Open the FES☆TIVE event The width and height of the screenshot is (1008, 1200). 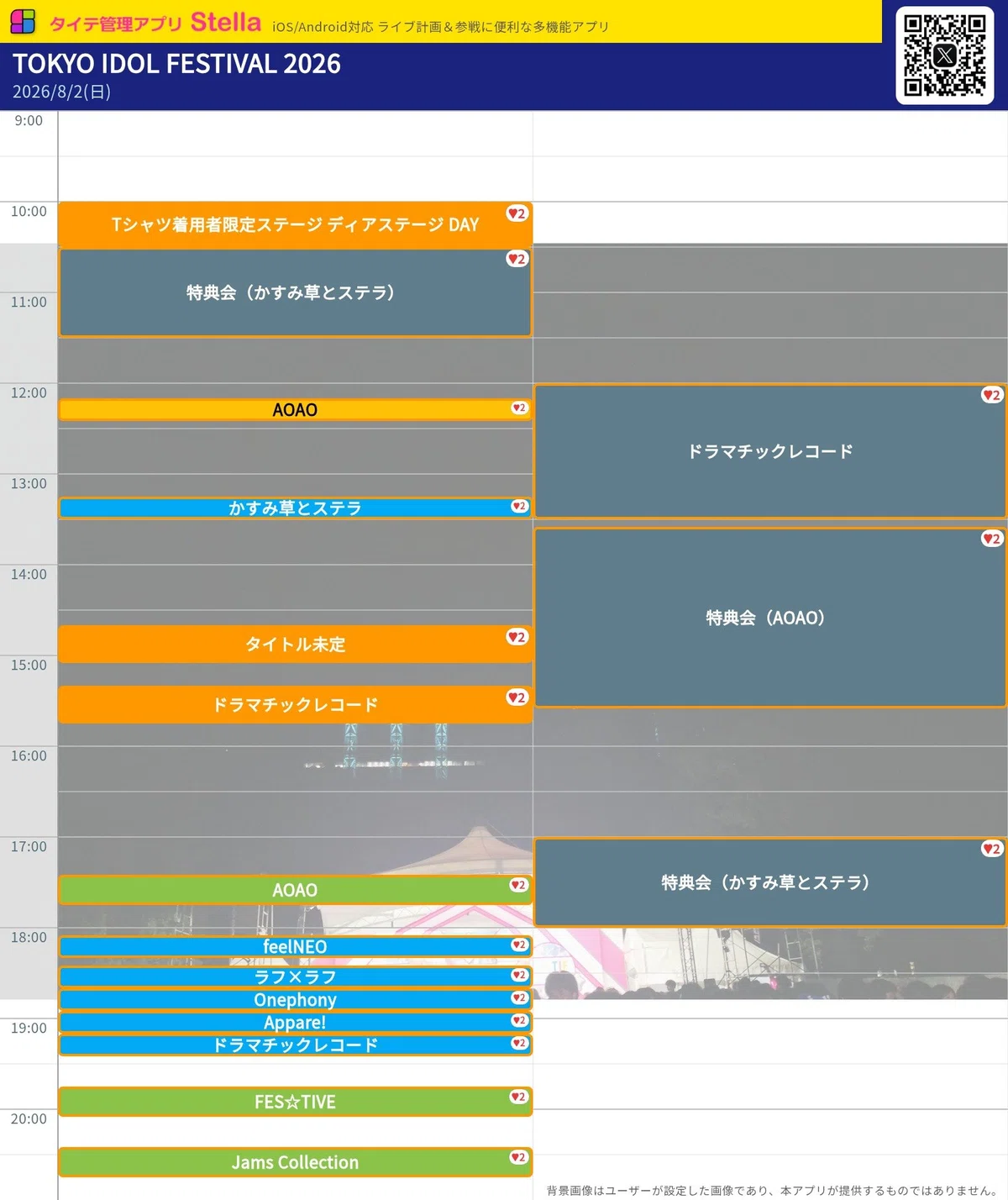pyautogui.click(x=295, y=1102)
